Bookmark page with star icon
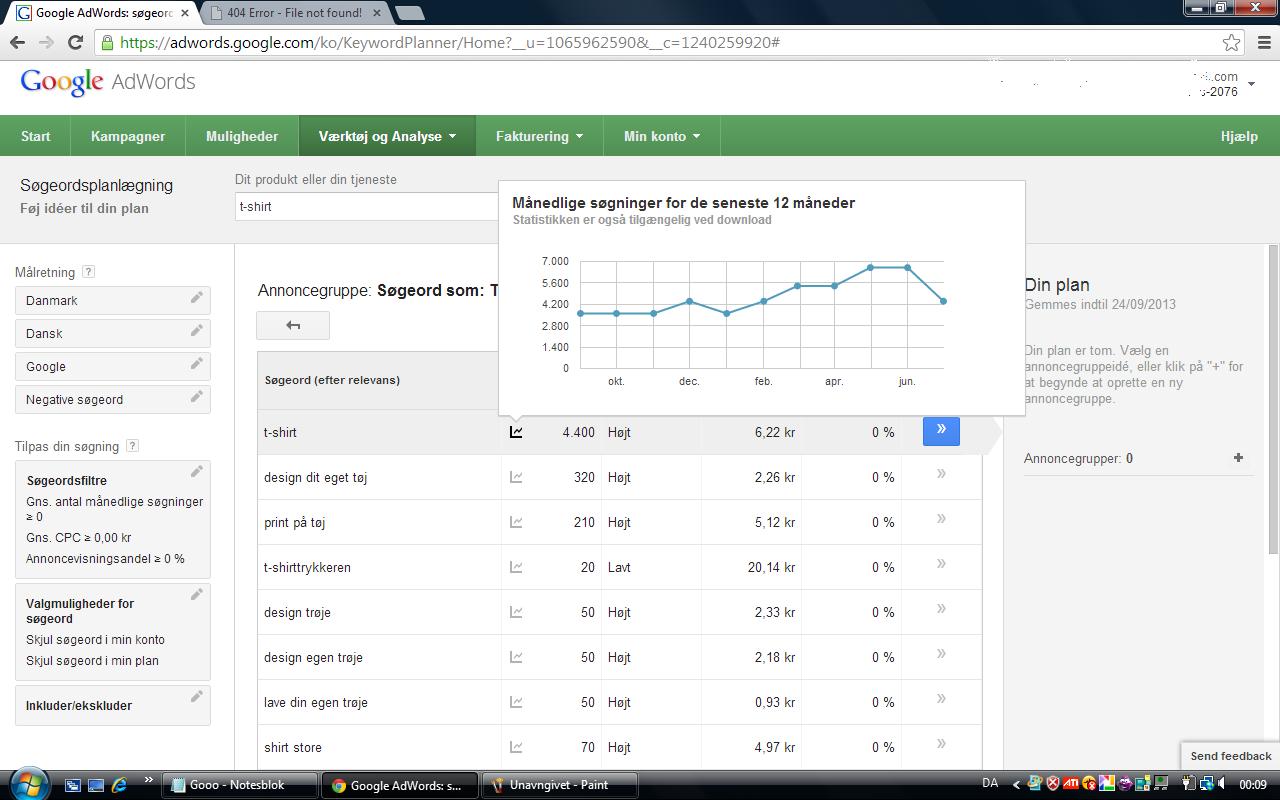 (1231, 42)
